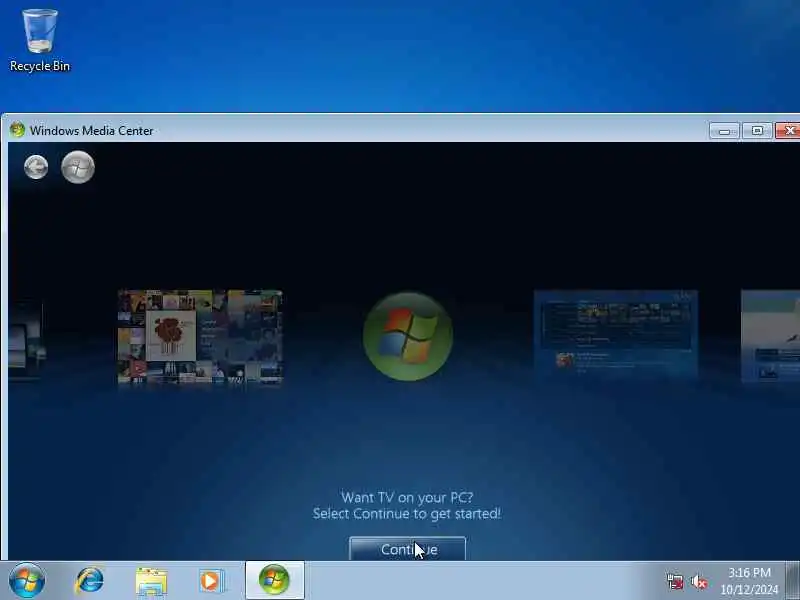Click the Show desktop strip

coord(793,581)
